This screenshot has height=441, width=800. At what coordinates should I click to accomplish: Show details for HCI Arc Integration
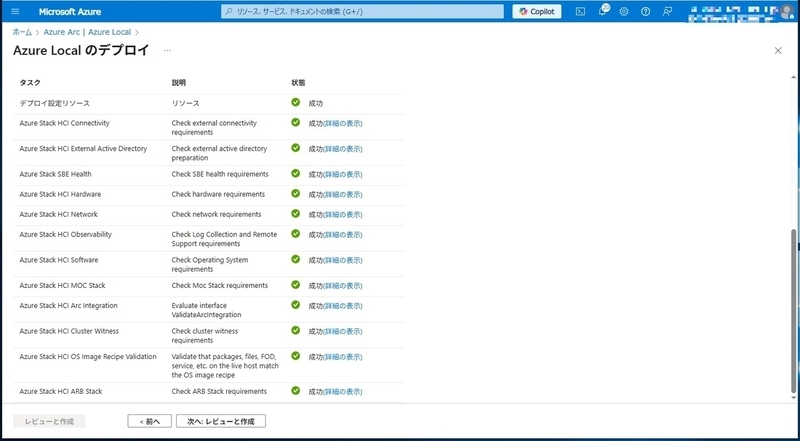[x=343, y=306]
